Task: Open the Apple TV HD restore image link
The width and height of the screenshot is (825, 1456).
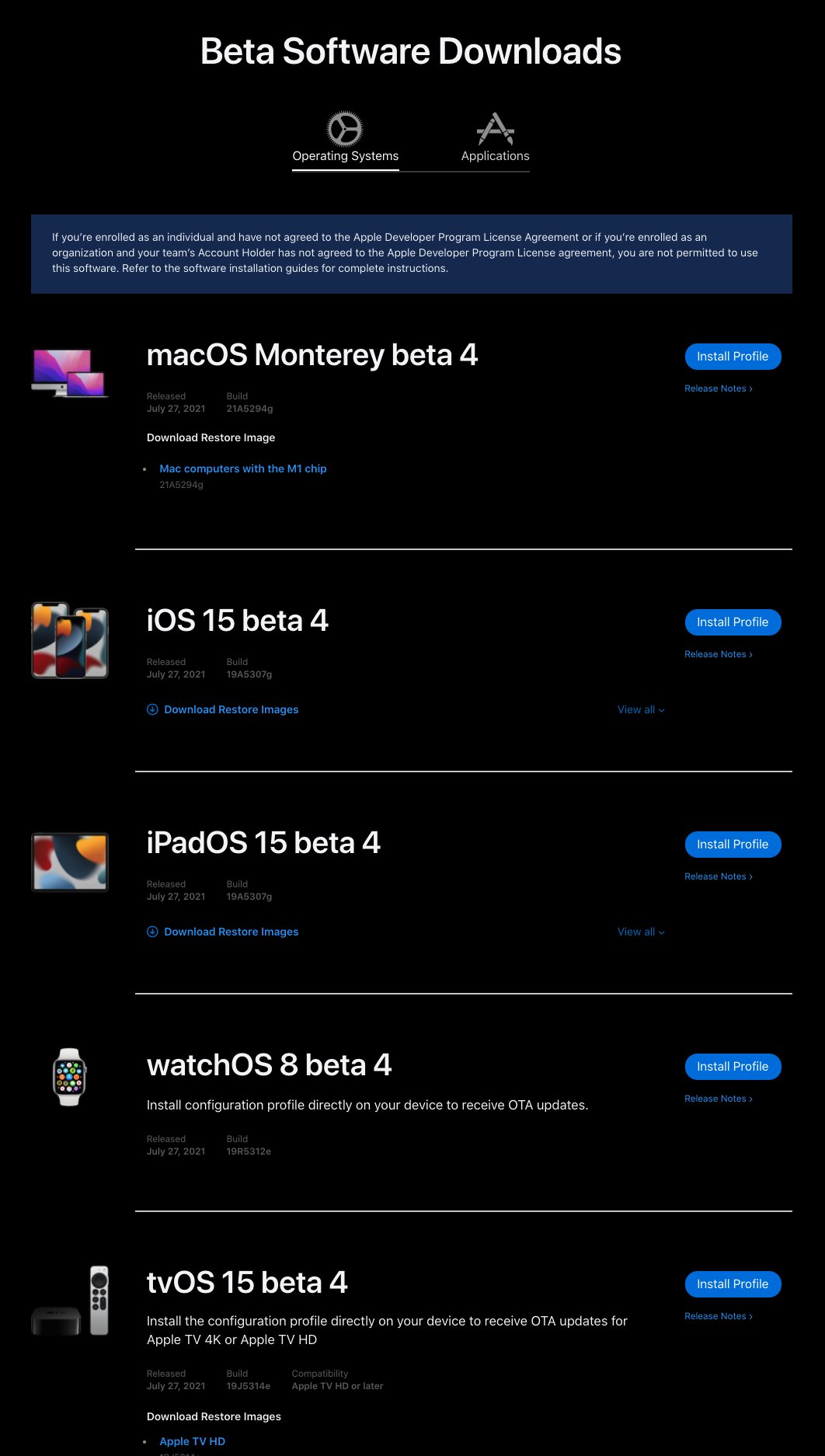Action: (192, 1441)
